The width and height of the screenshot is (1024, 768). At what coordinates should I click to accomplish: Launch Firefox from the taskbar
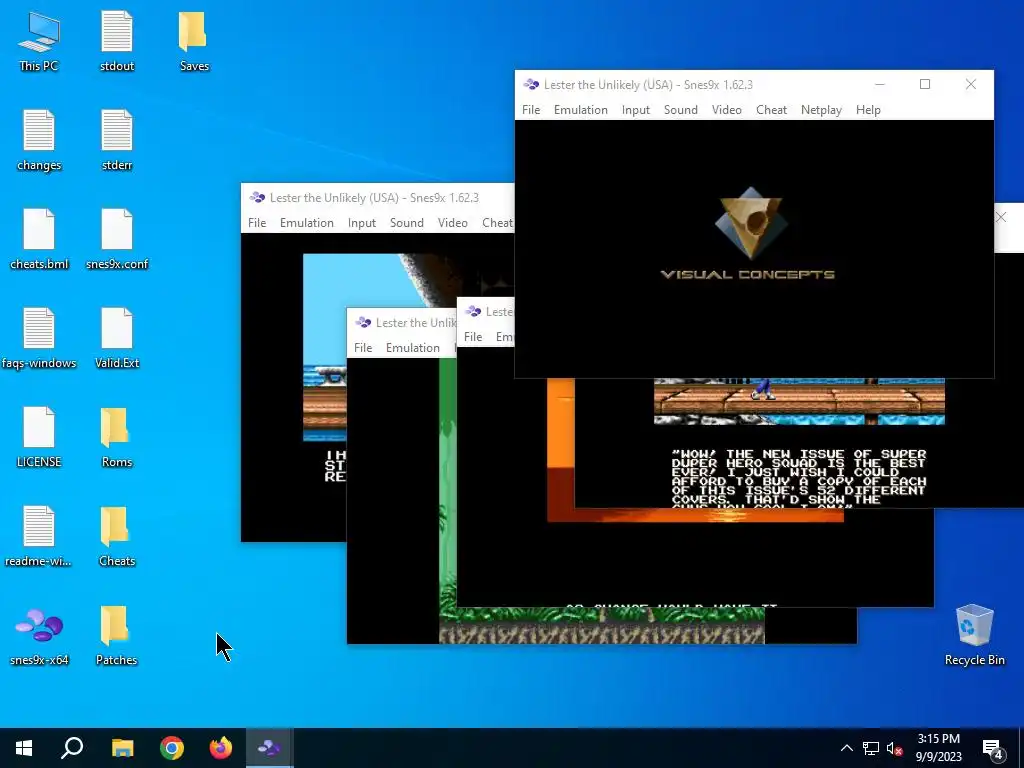[221, 748]
